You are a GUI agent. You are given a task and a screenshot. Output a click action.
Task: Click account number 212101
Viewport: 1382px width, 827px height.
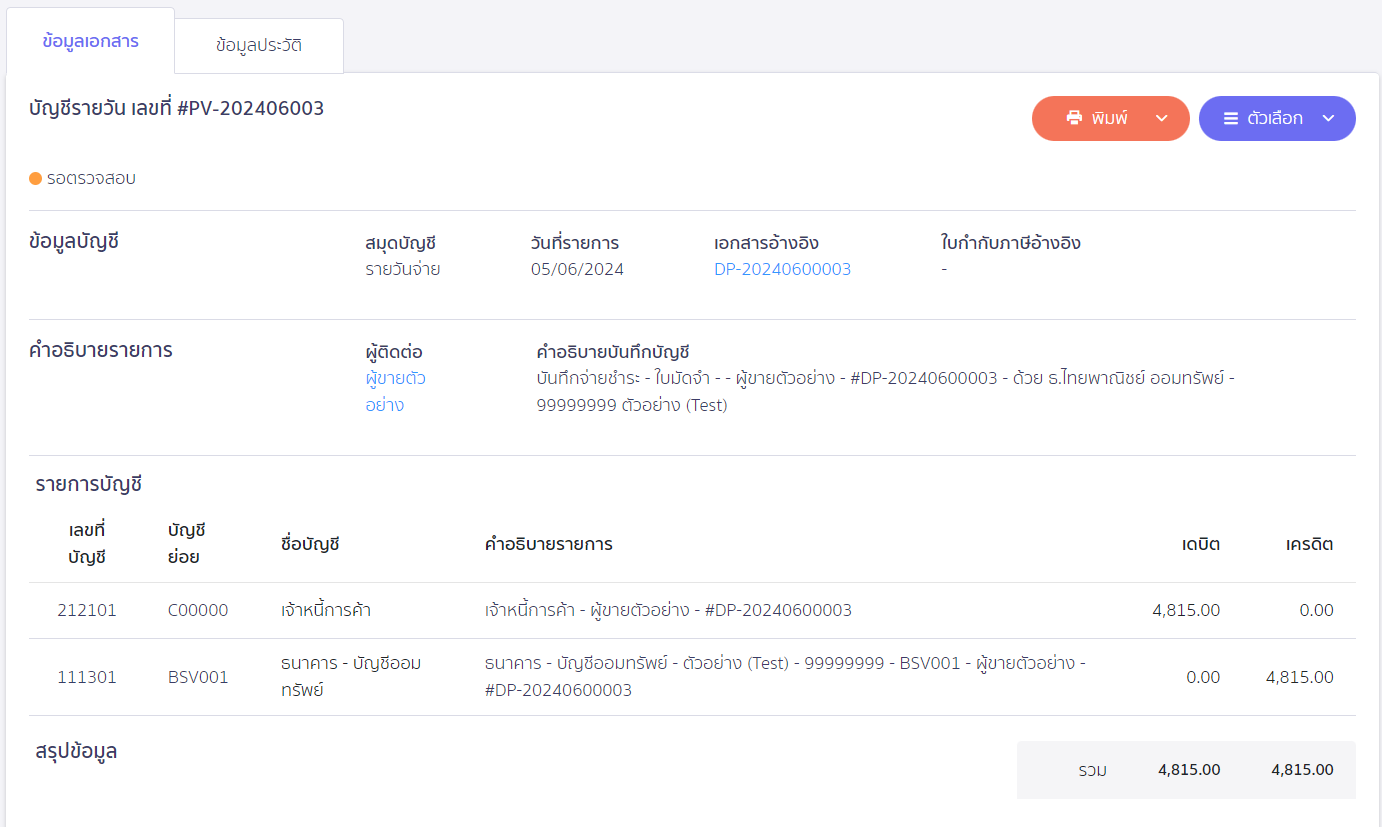pos(87,610)
